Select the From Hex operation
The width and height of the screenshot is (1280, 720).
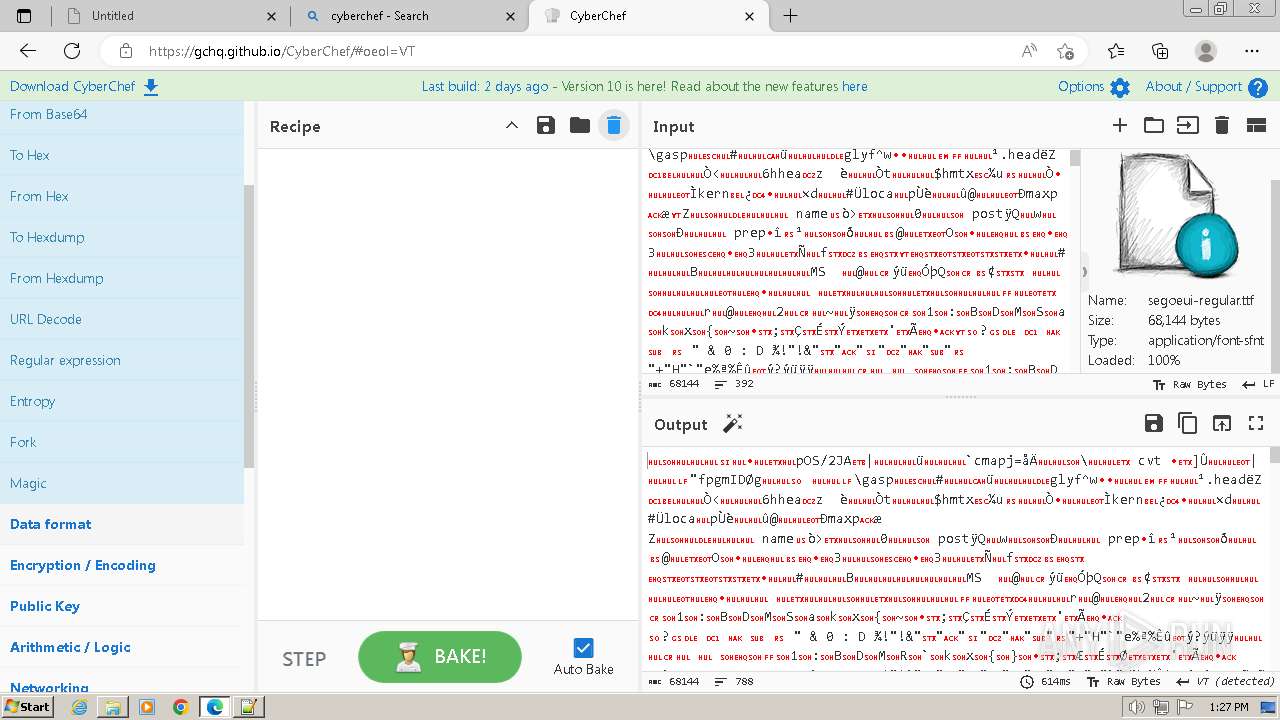122,196
